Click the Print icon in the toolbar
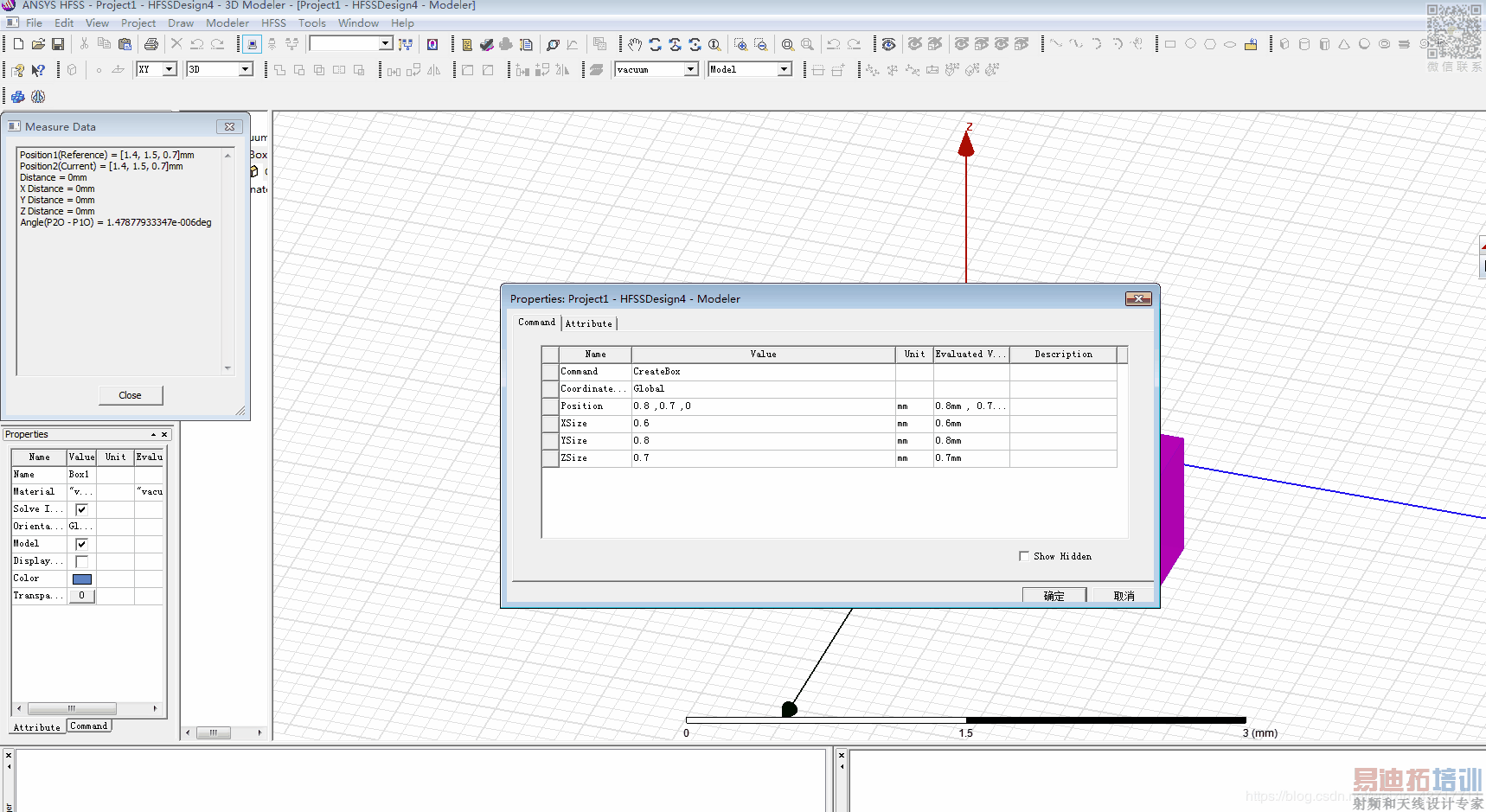The width and height of the screenshot is (1486, 812). point(151,44)
